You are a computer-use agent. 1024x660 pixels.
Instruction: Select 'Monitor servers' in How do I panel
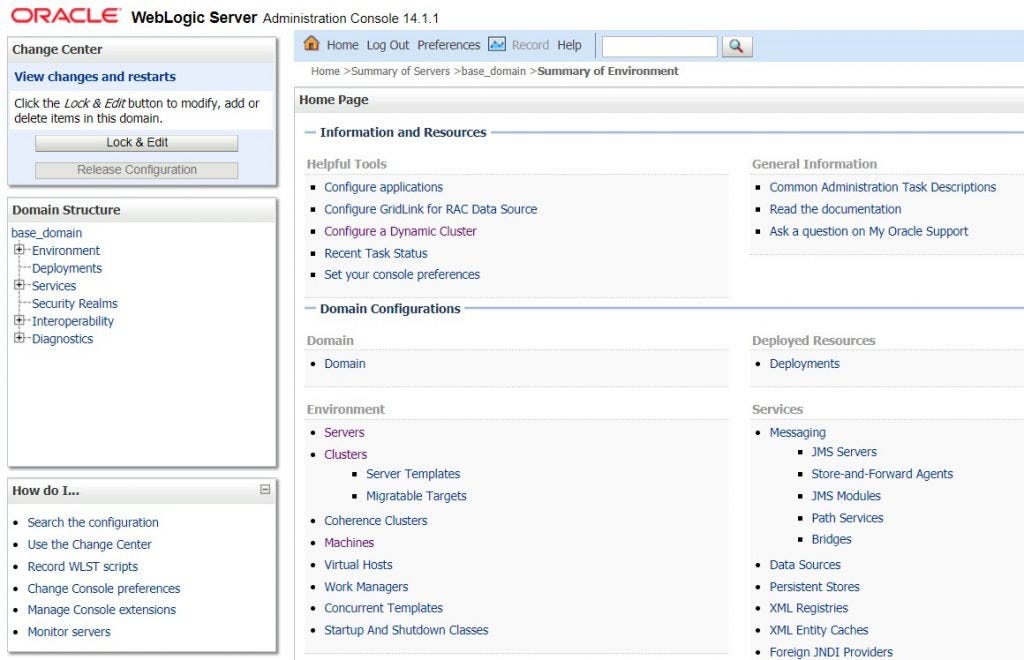(x=68, y=631)
